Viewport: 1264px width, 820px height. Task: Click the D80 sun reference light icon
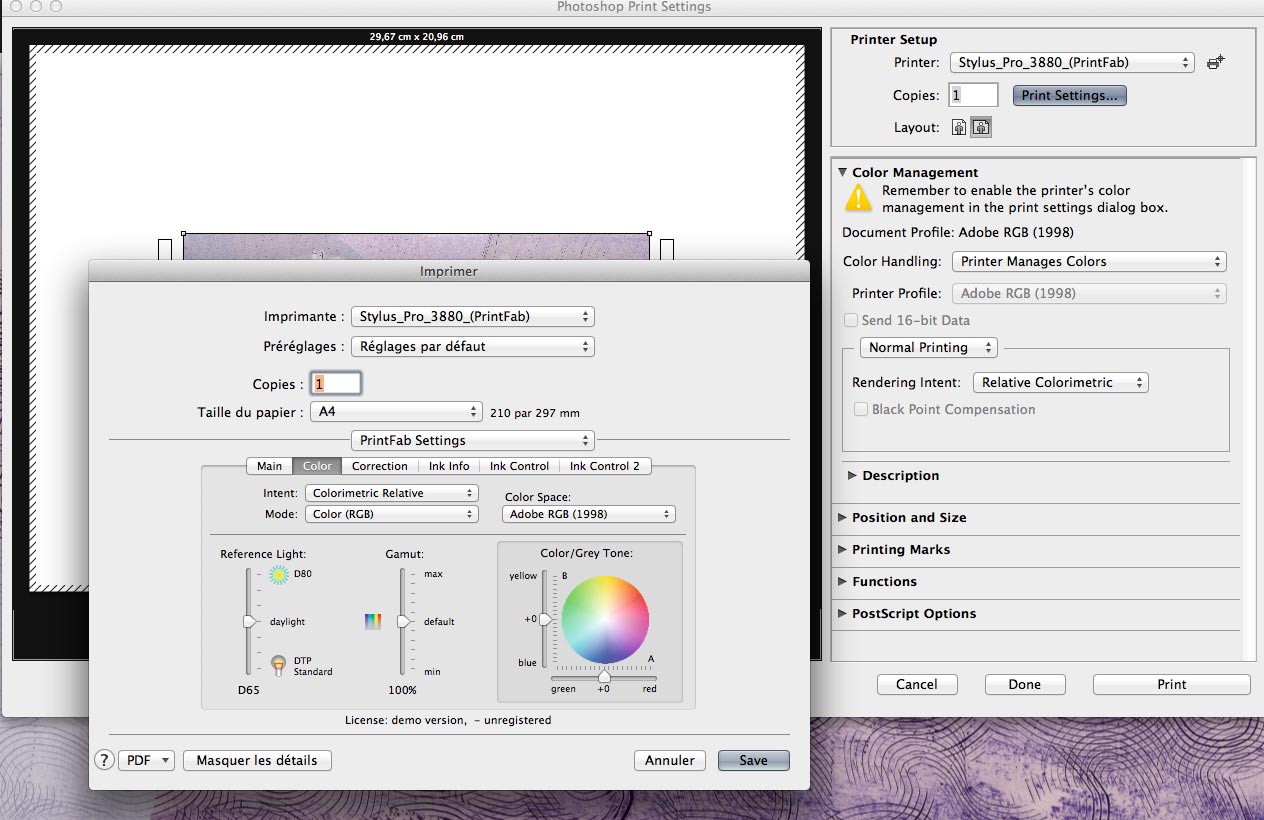point(278,575)
